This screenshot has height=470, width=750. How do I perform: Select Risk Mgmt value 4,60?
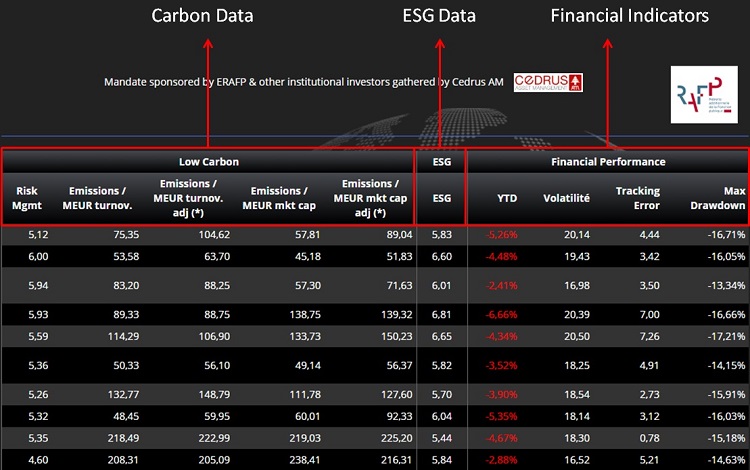pyautogui.click(x=38, y=460)
